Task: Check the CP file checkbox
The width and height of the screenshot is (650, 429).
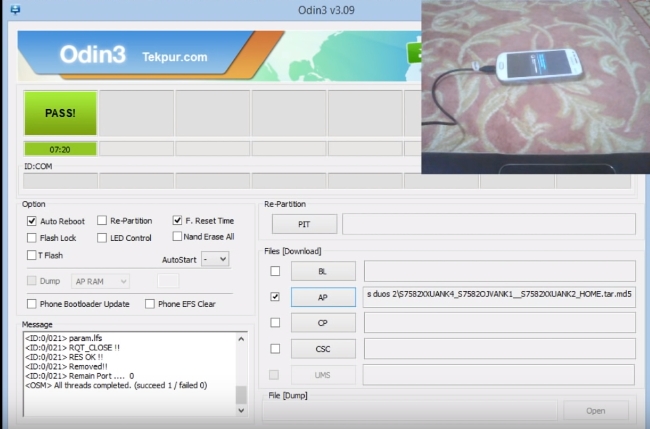Action: pyautogui.click(x=275, y=322)
